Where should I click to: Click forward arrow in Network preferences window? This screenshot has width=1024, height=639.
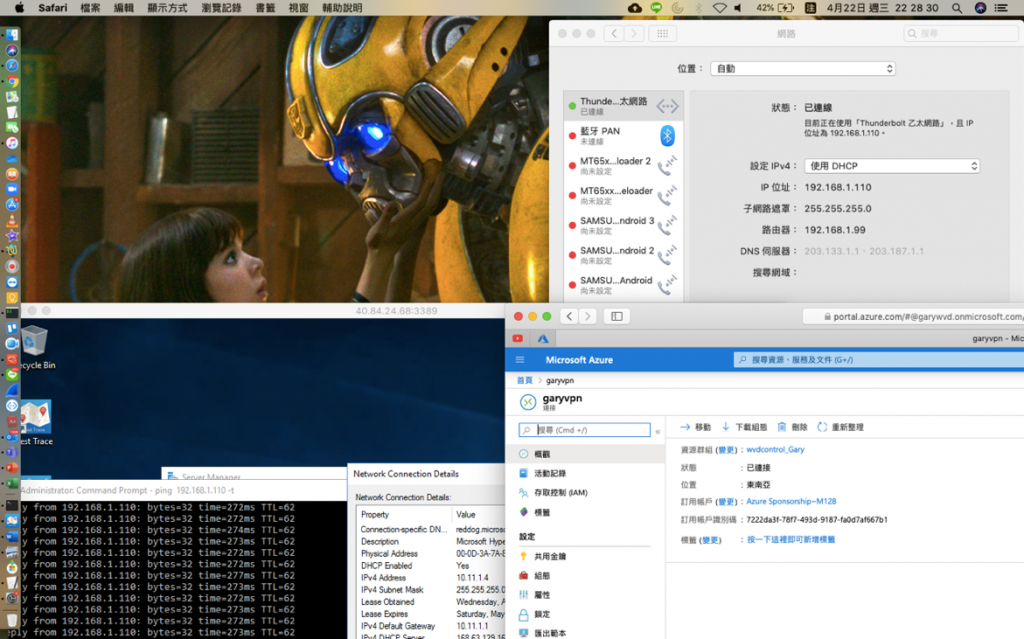633,33
